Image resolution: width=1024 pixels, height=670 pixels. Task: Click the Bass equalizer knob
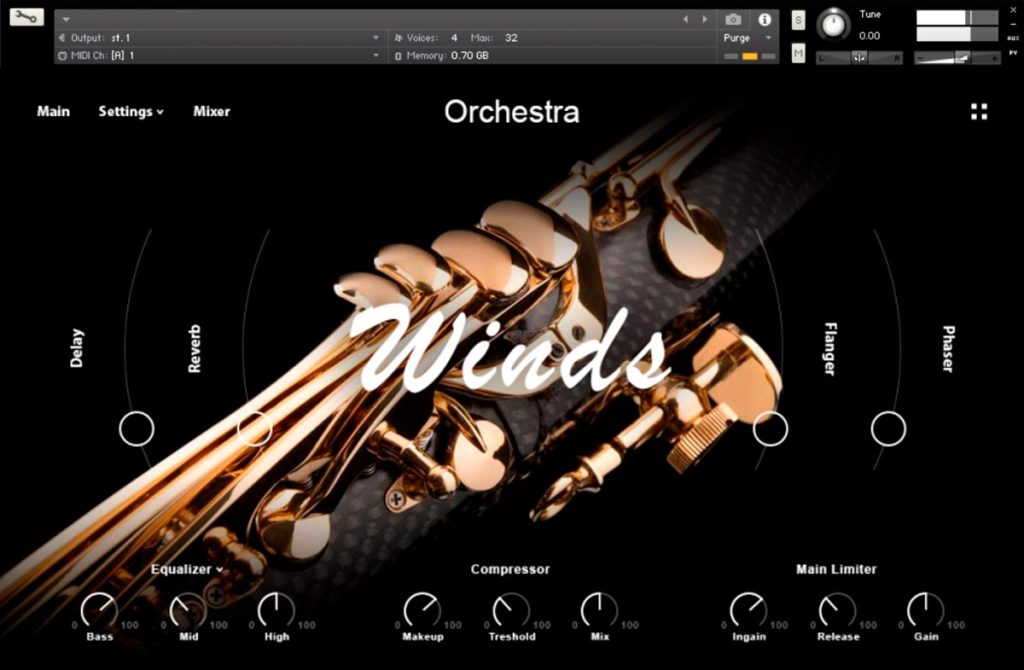(99, 611)
